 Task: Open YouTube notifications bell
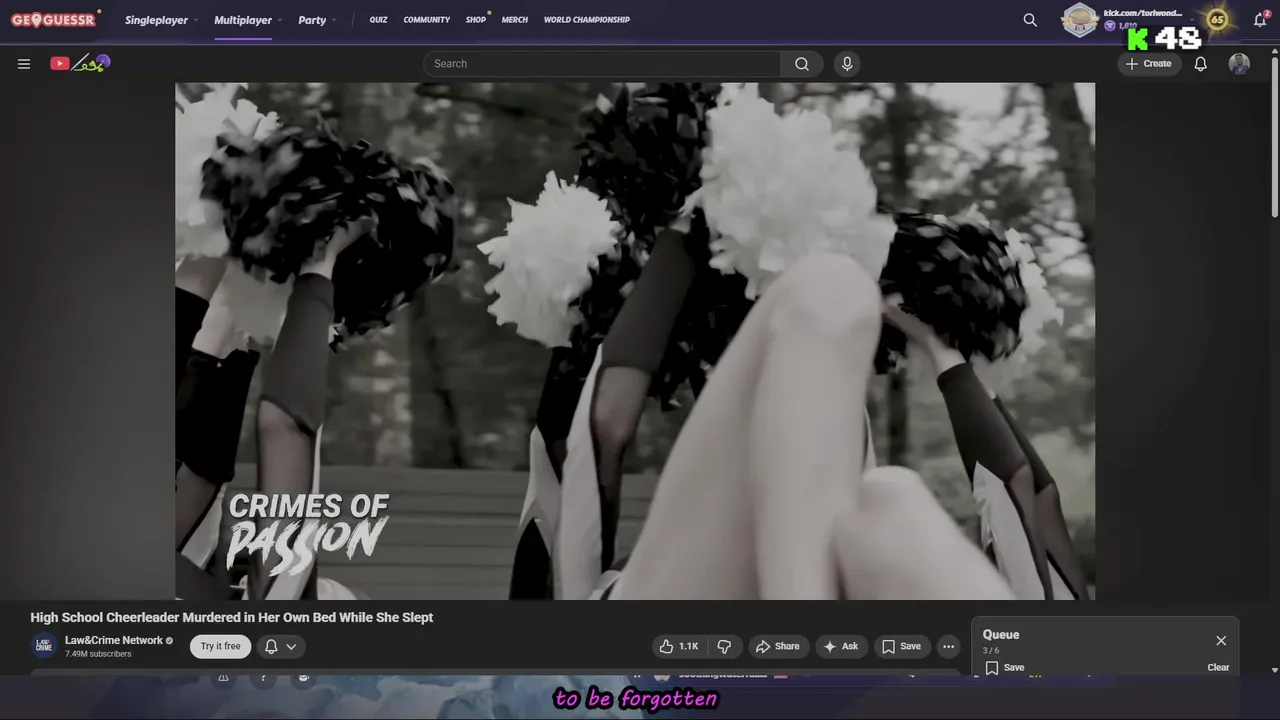pos(1201,63)
